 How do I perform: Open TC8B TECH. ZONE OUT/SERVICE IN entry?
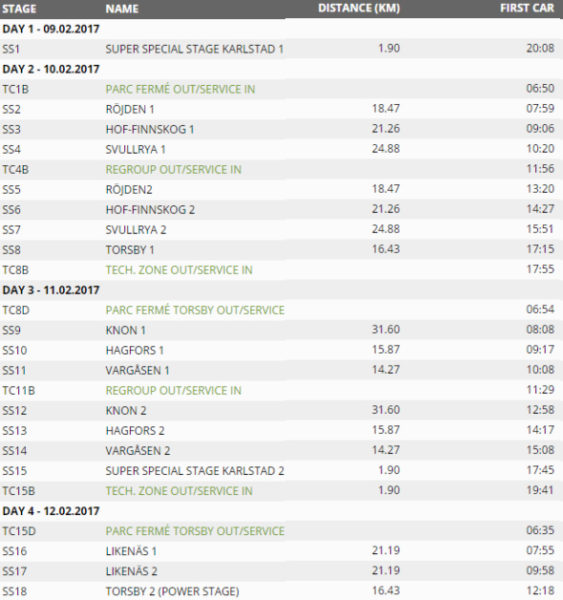(x=179, y=270)
